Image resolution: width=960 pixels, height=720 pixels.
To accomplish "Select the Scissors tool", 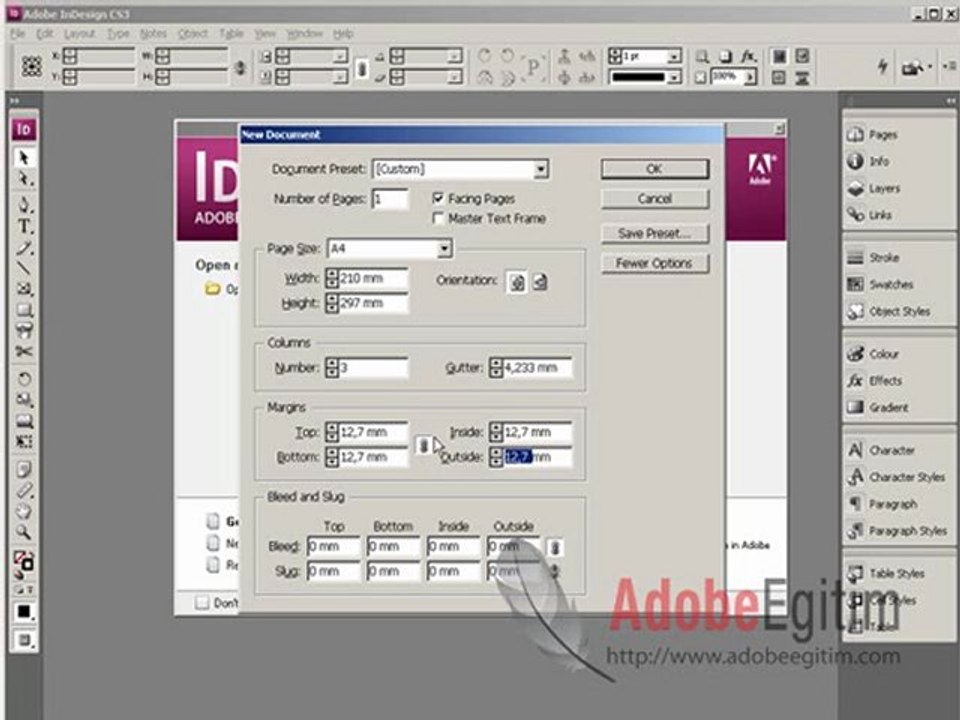I will [x=24, y=351].
